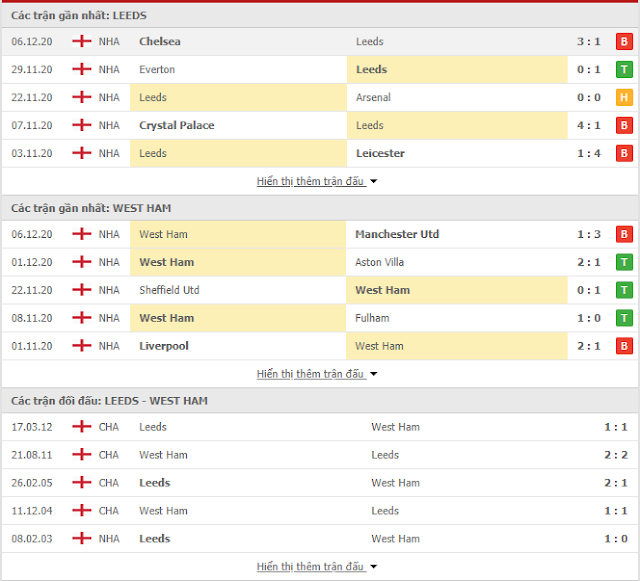Click green T badge for West Ham-Fulham 1:0
Viewport: 640px width, 581px height.
coord(624,318)
